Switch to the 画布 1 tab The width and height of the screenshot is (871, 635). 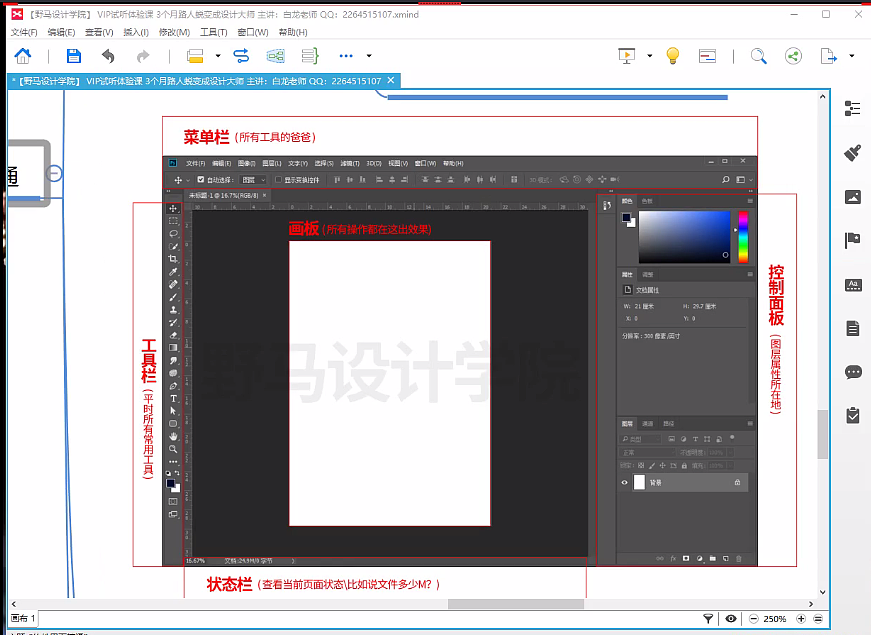[22, 618]
